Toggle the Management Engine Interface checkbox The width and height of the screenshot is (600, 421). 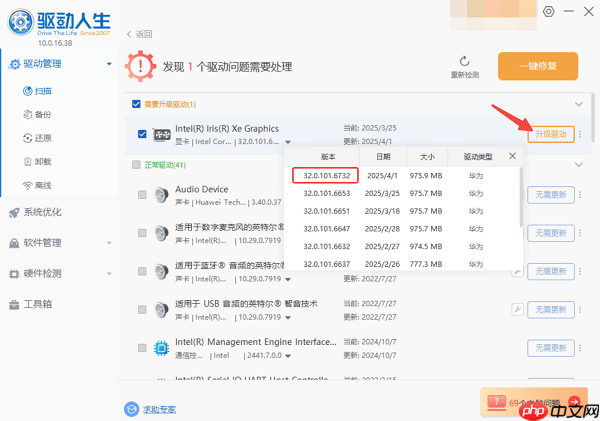point(142,348)
